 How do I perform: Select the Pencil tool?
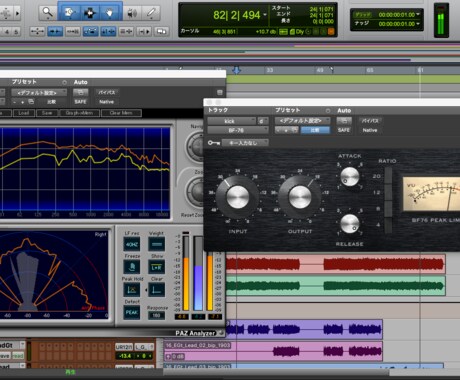[151, 13]
